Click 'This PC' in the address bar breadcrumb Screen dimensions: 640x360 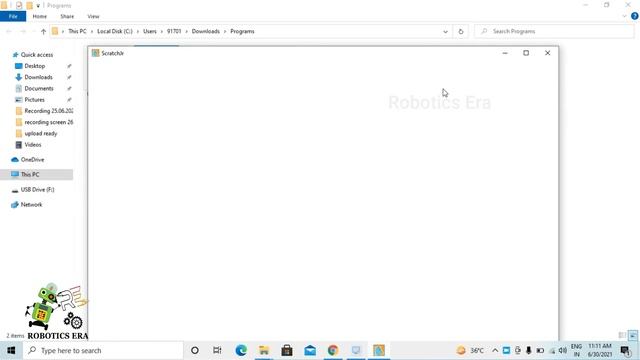(77, 31)
